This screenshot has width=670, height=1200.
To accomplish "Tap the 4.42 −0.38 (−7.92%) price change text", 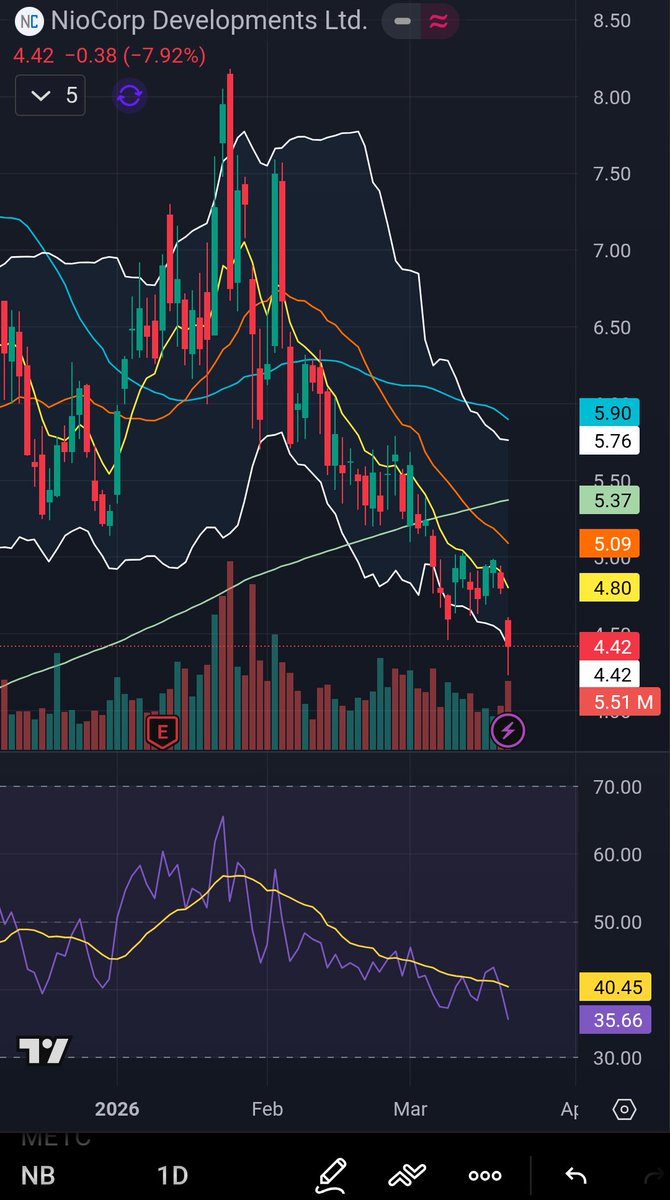I will click(109, 57).
